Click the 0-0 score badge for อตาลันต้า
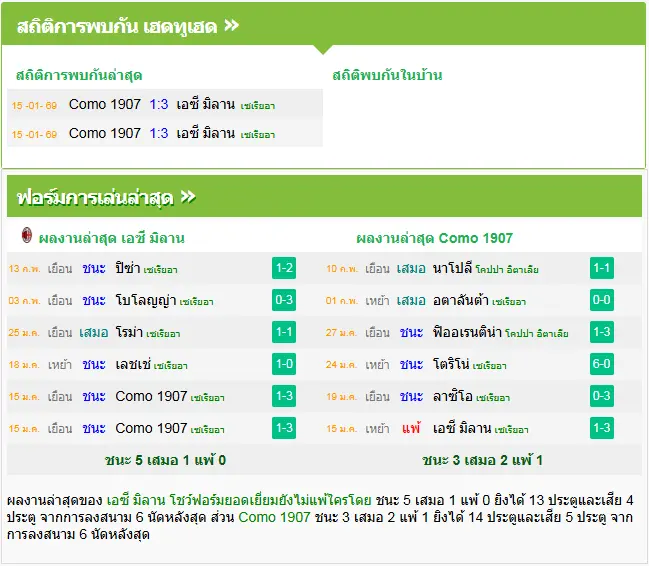 (602, 300)
